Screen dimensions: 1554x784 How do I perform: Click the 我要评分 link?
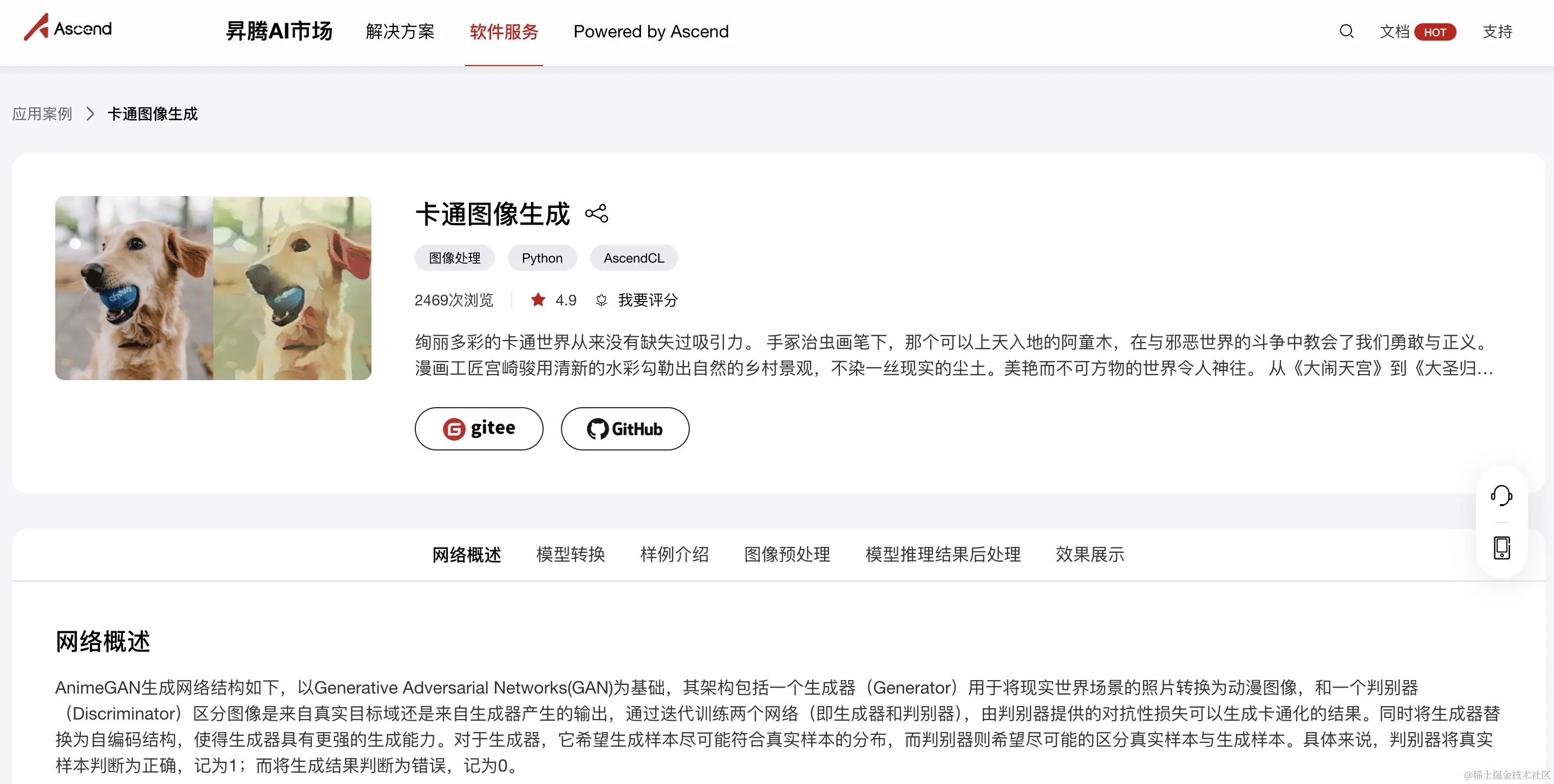[x=647, y=300]
